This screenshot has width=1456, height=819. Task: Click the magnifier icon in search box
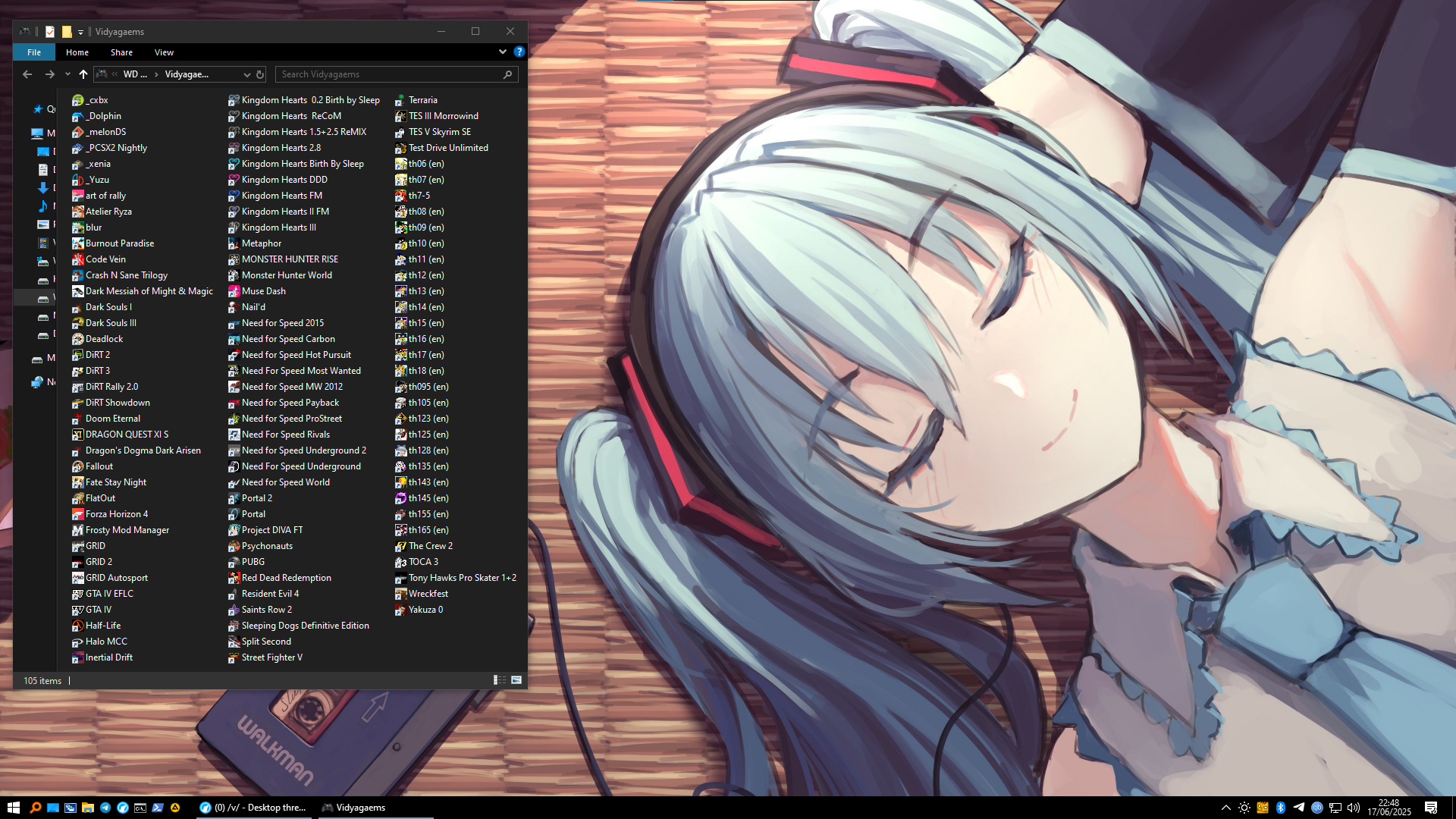(x=508, y=74)
